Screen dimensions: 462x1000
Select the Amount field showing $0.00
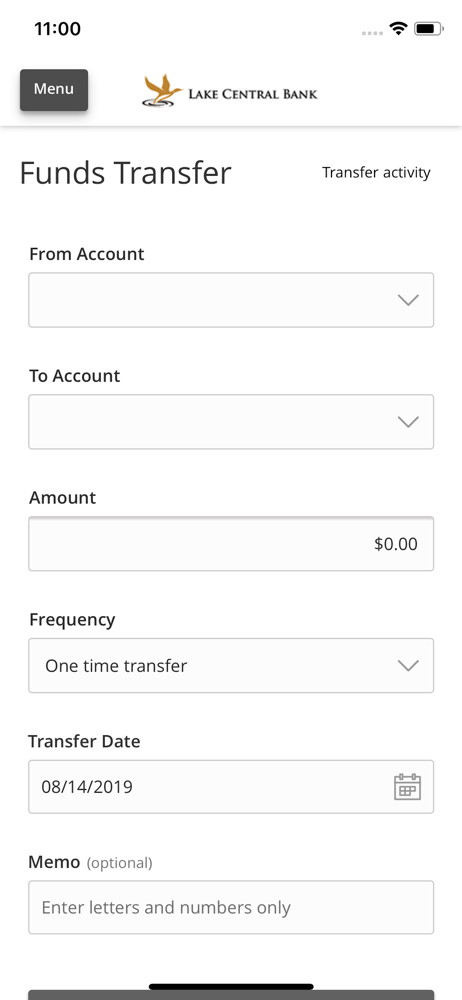tap(231, 543)
